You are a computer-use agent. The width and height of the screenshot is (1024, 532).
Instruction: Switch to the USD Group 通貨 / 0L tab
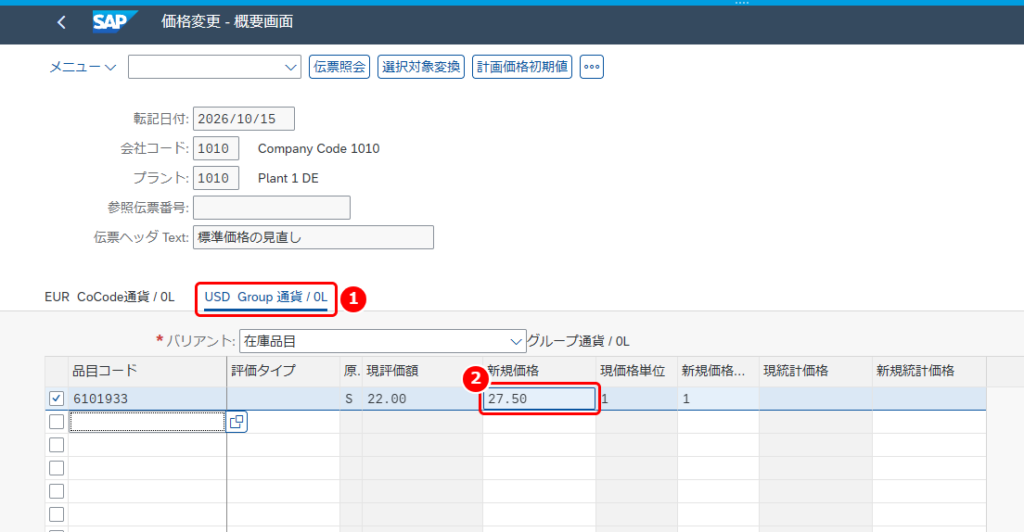tap(266, 297)
